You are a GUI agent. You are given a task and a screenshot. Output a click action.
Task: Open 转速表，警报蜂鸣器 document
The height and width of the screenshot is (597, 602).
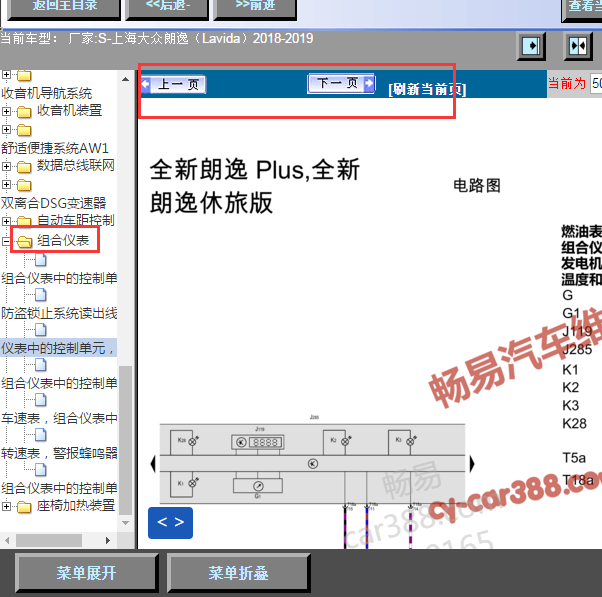tap(59, 453)
